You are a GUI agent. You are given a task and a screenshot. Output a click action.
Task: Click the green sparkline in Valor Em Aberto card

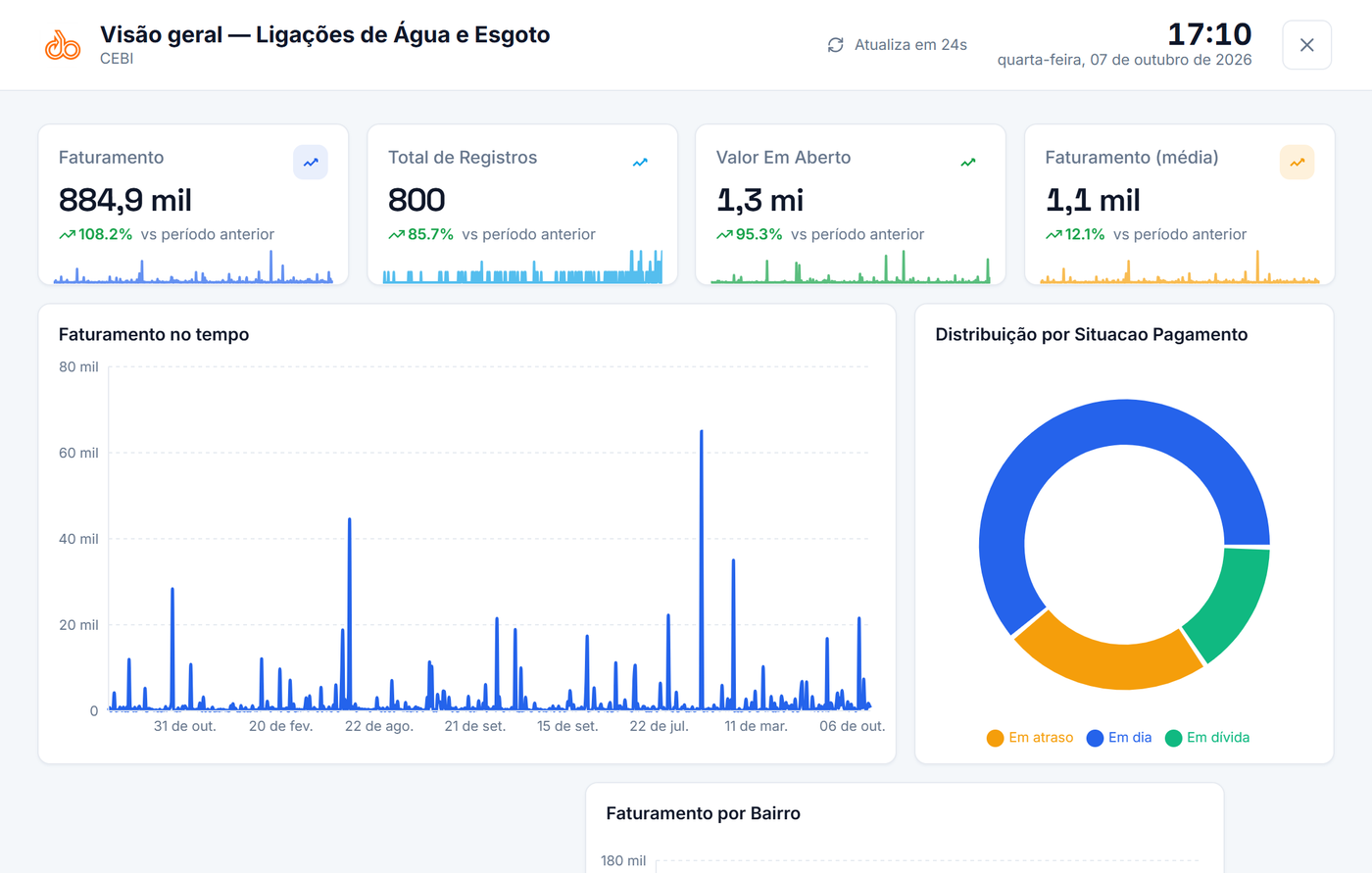pyautogui.click(x=851, y=267)
